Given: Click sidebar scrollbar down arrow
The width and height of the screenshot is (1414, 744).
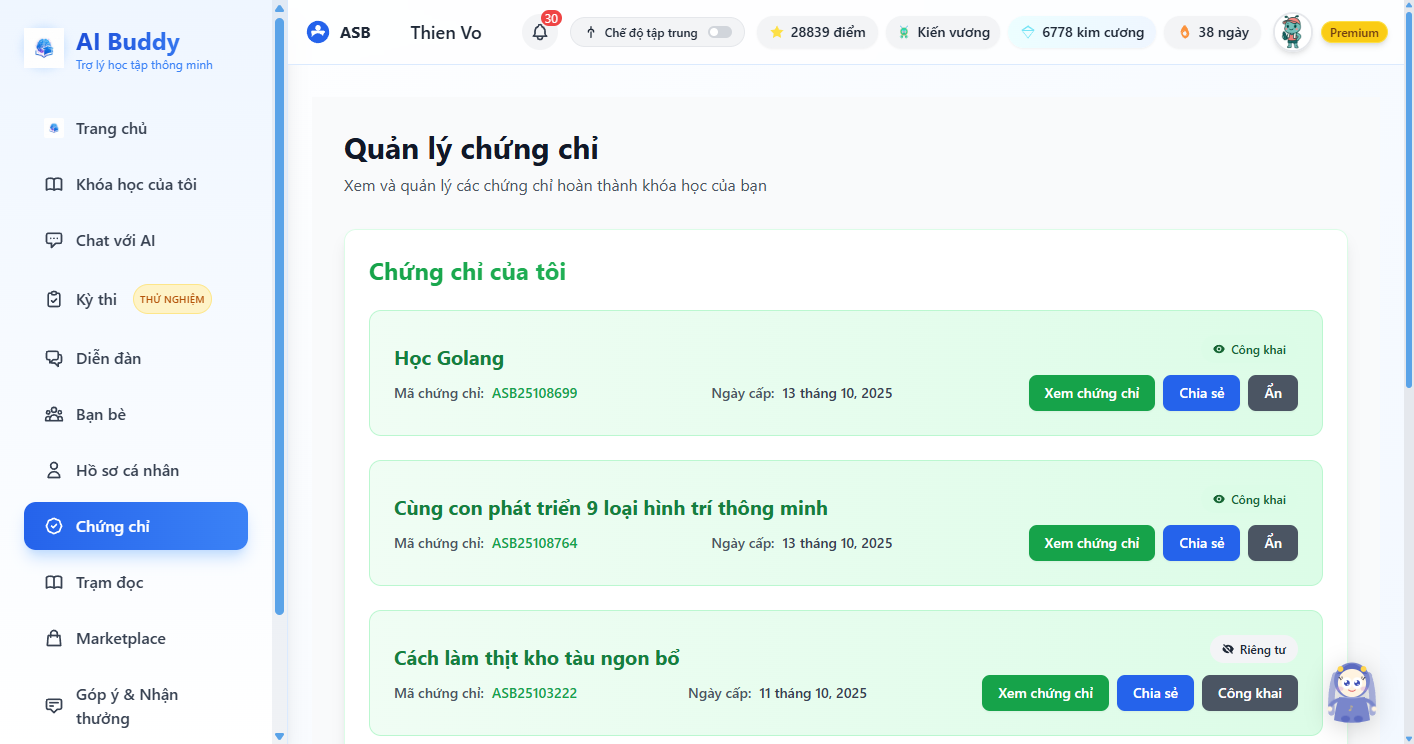Looking at the screenshot, I should [x=280, y=736].
